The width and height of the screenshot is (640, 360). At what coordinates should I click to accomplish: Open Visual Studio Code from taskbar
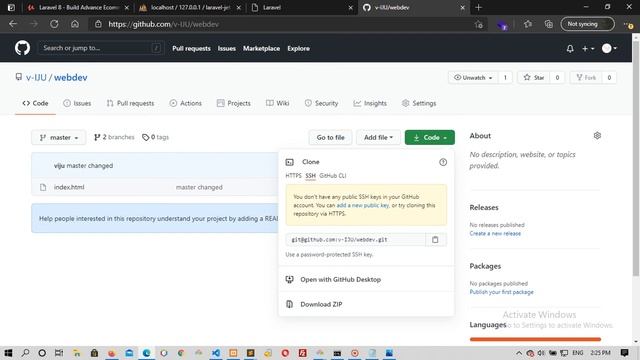tap(216, 353)
